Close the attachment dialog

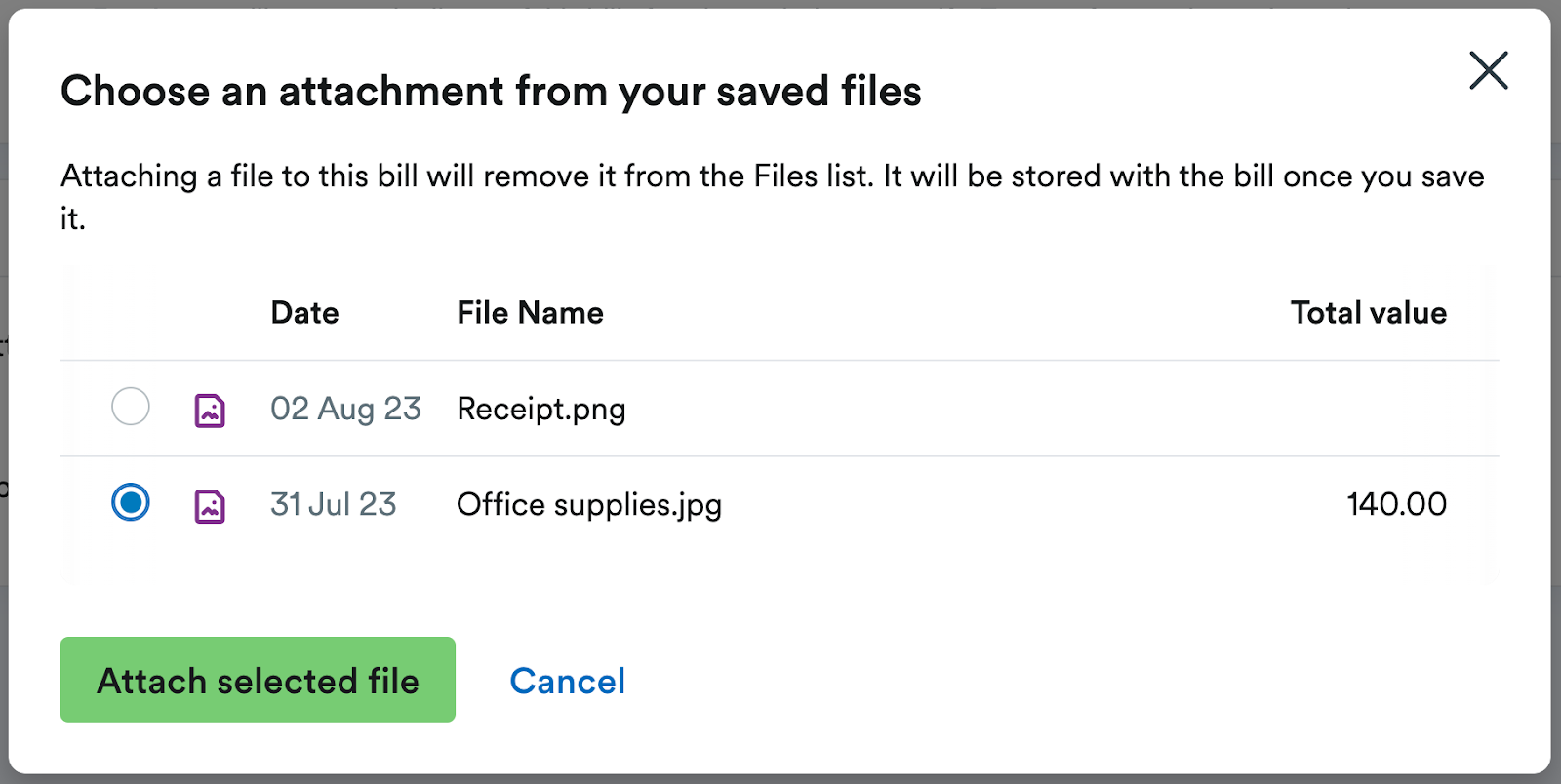tap(1489, 70)
